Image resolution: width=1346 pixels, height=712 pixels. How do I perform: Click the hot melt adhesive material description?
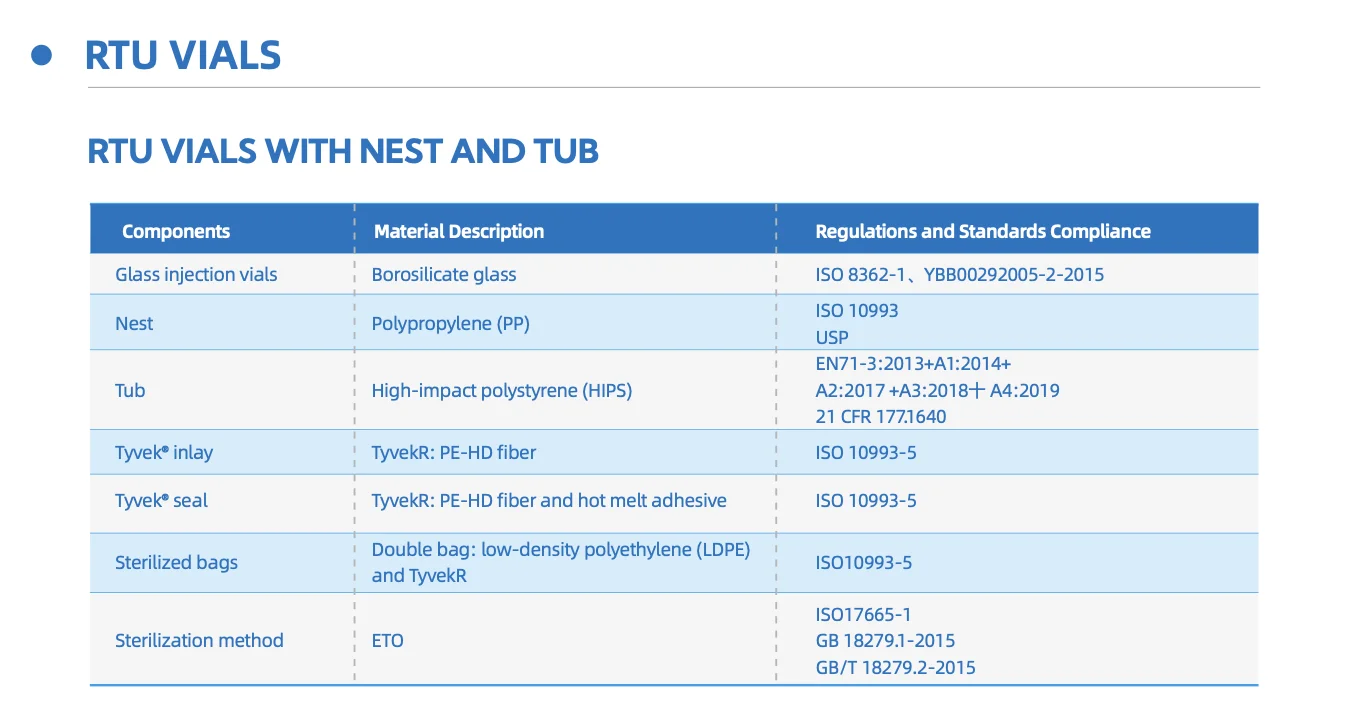(x=549, y=500)
